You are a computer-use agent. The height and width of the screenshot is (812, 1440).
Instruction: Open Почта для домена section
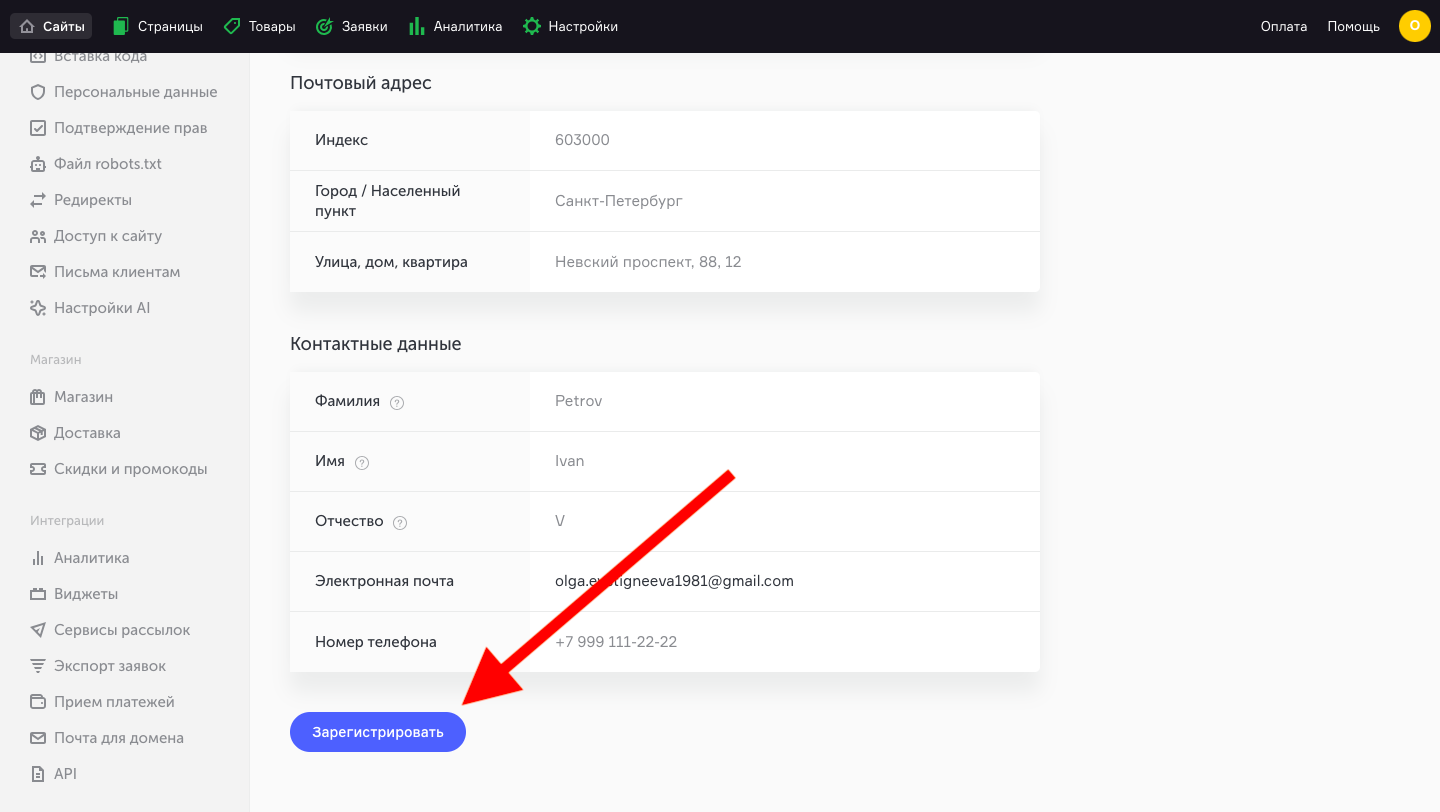click(x=119, y=738)
